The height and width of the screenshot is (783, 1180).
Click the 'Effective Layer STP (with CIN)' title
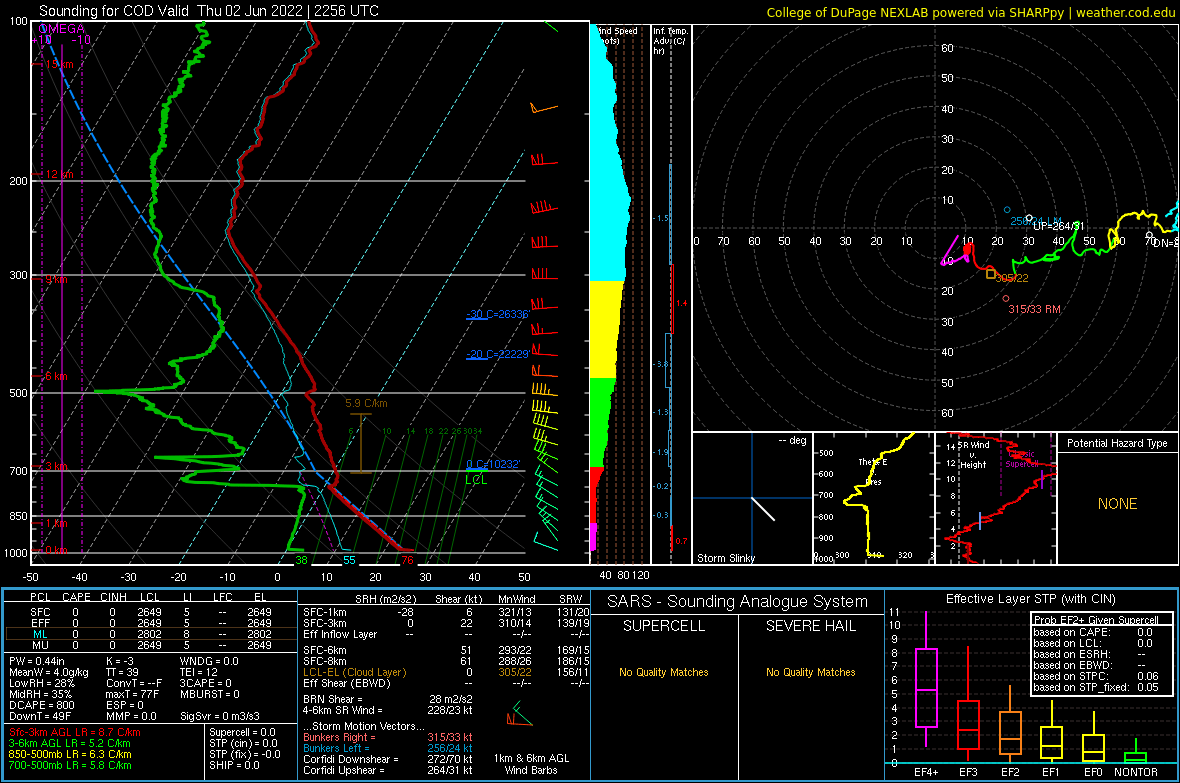pos(1030,599)
